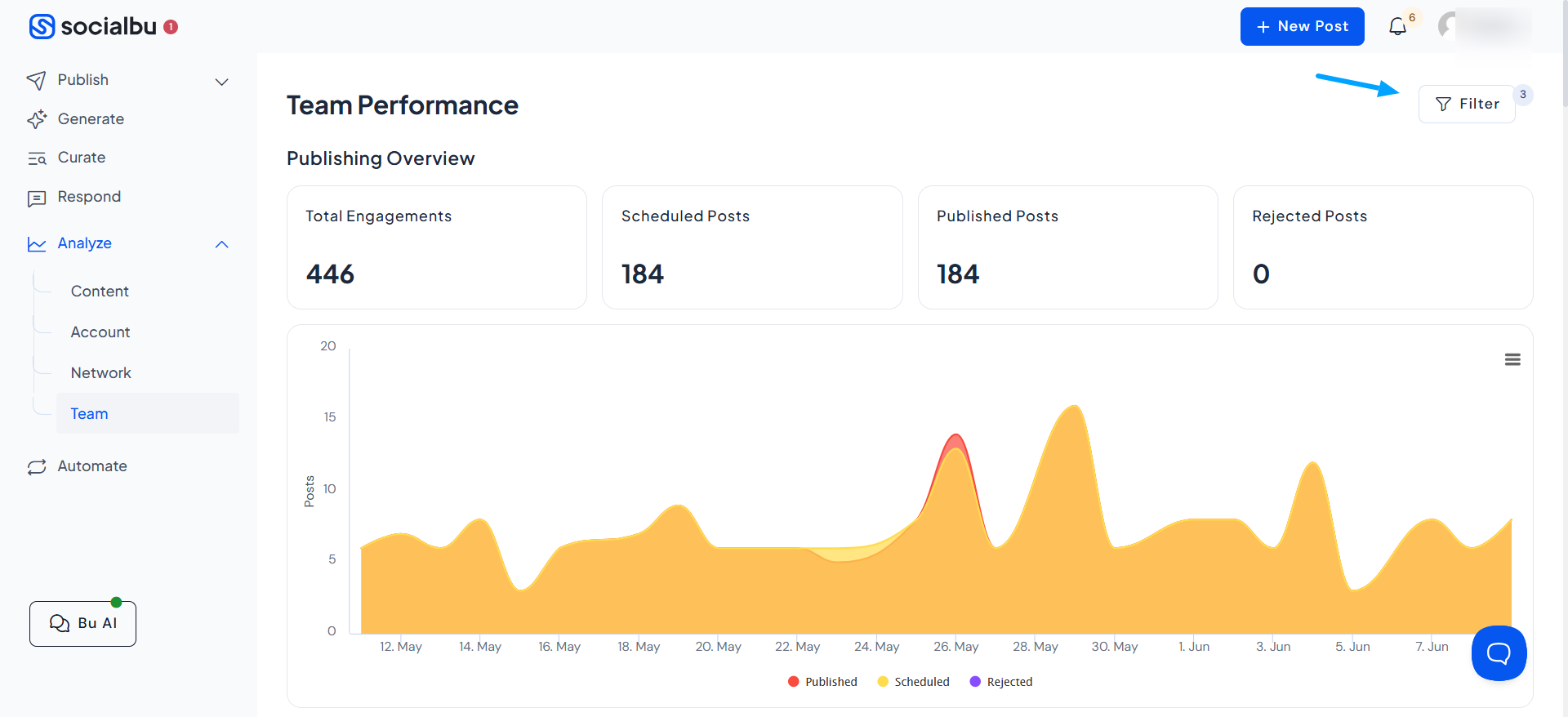This screenshot has height=717, width=1568.
Task: Select Network under Analyze
Action: point(100,373)
